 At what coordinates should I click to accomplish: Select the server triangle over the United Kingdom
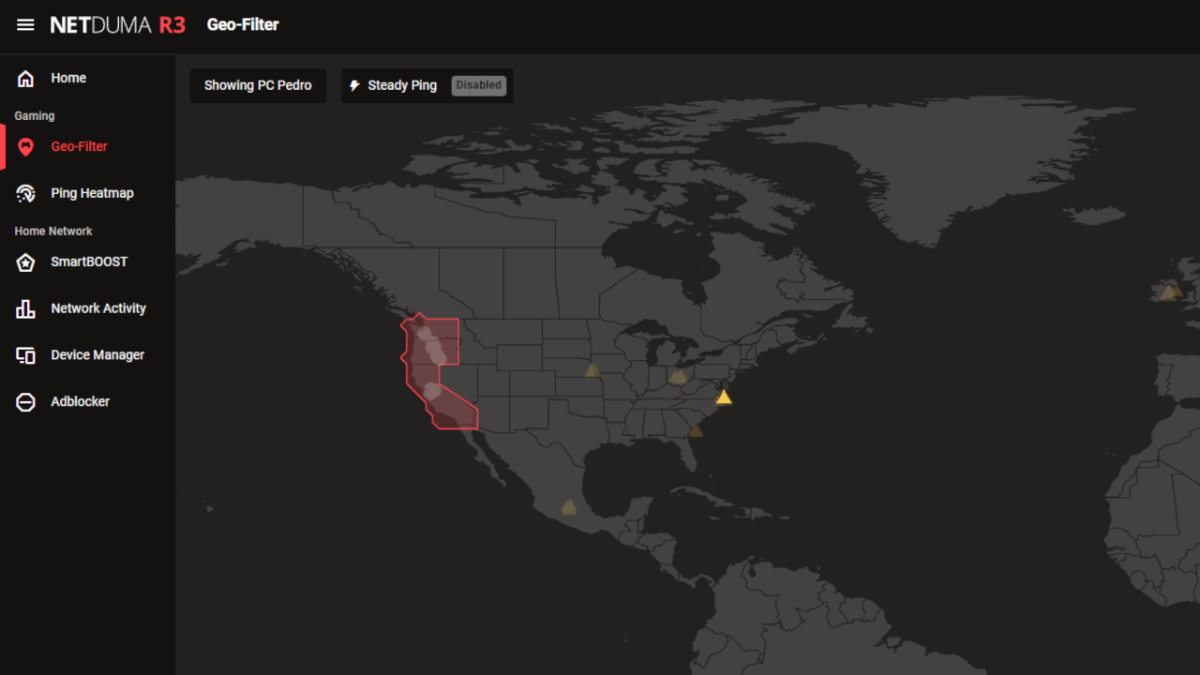1168,293
